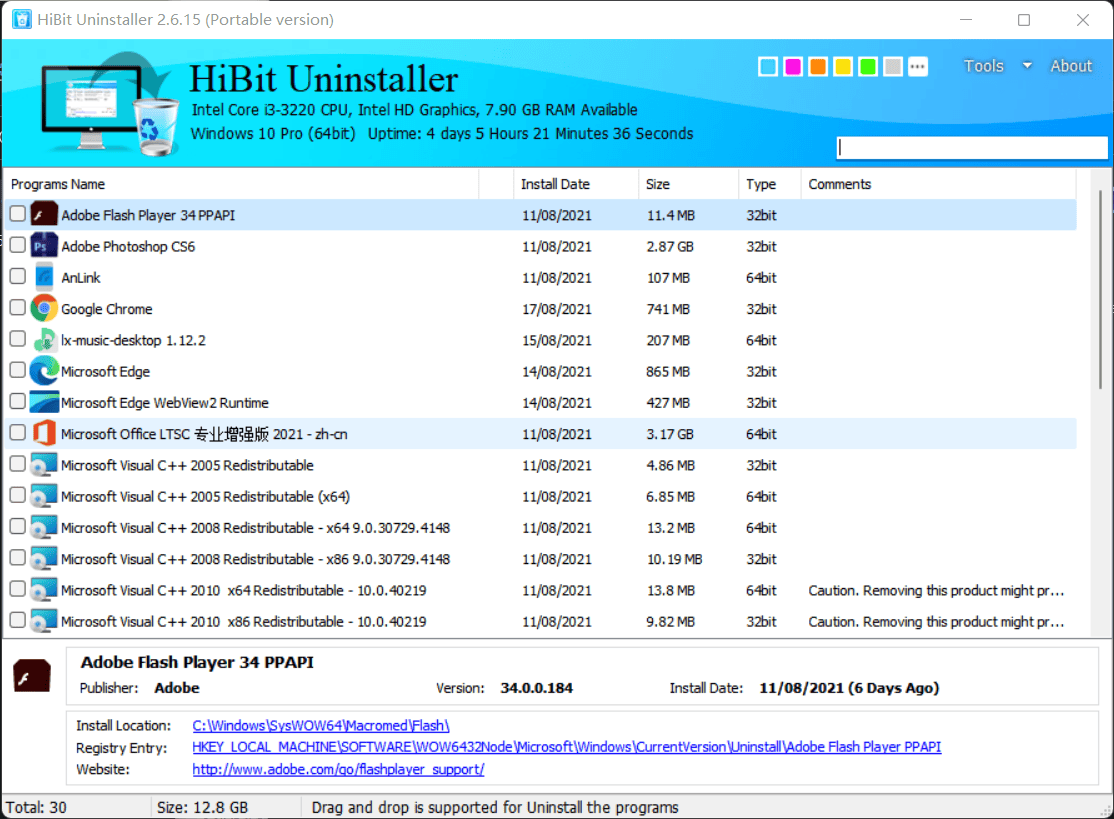Click the AnLink program icon
This screenshot has width=1114, height=819.
(44, 277)
